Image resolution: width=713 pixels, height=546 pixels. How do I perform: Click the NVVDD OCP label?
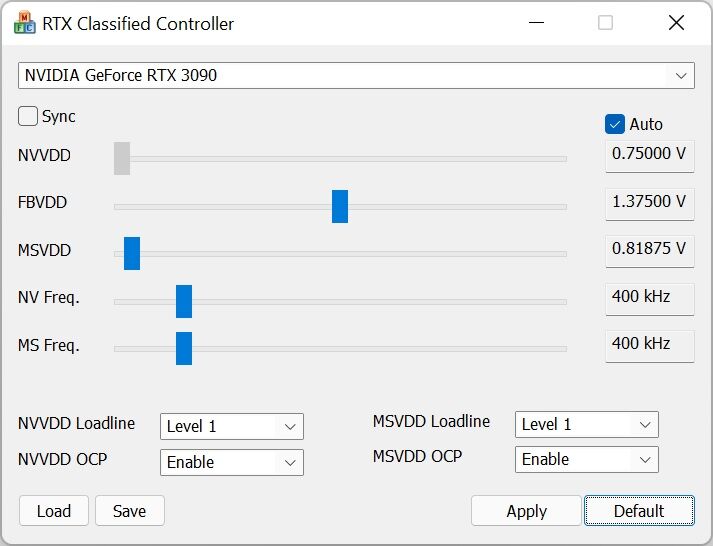(62, 459)
